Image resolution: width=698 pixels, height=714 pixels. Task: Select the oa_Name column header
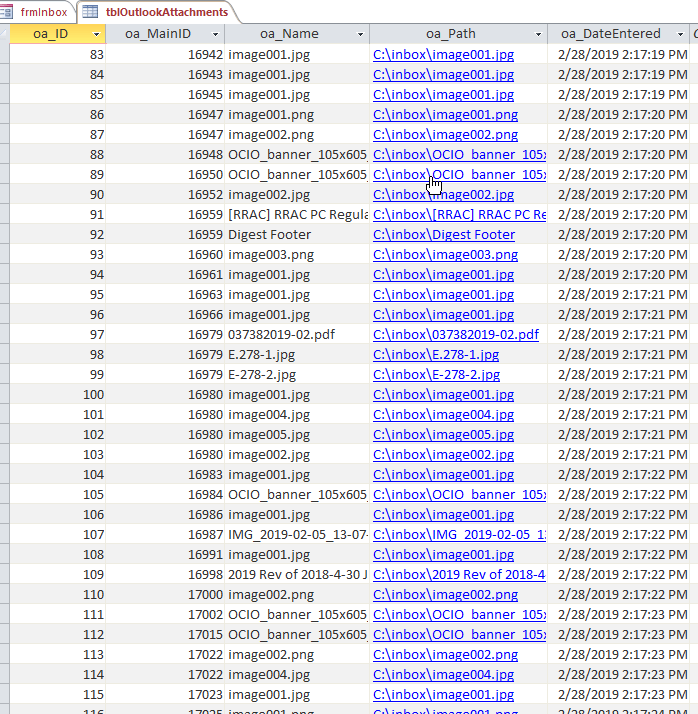pos(297,34)
